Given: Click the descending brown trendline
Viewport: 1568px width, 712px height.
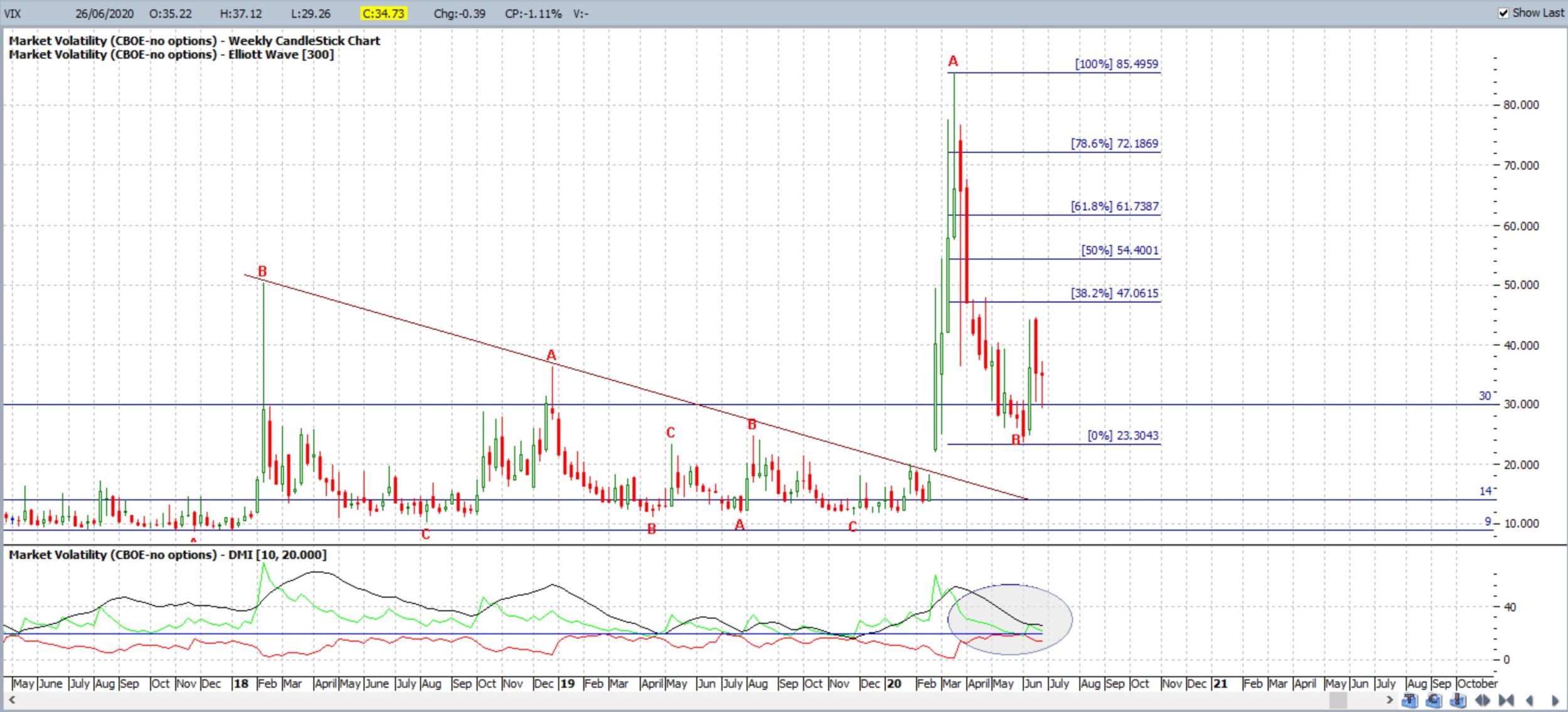Looking at the screenshot, I should (635, 386).
